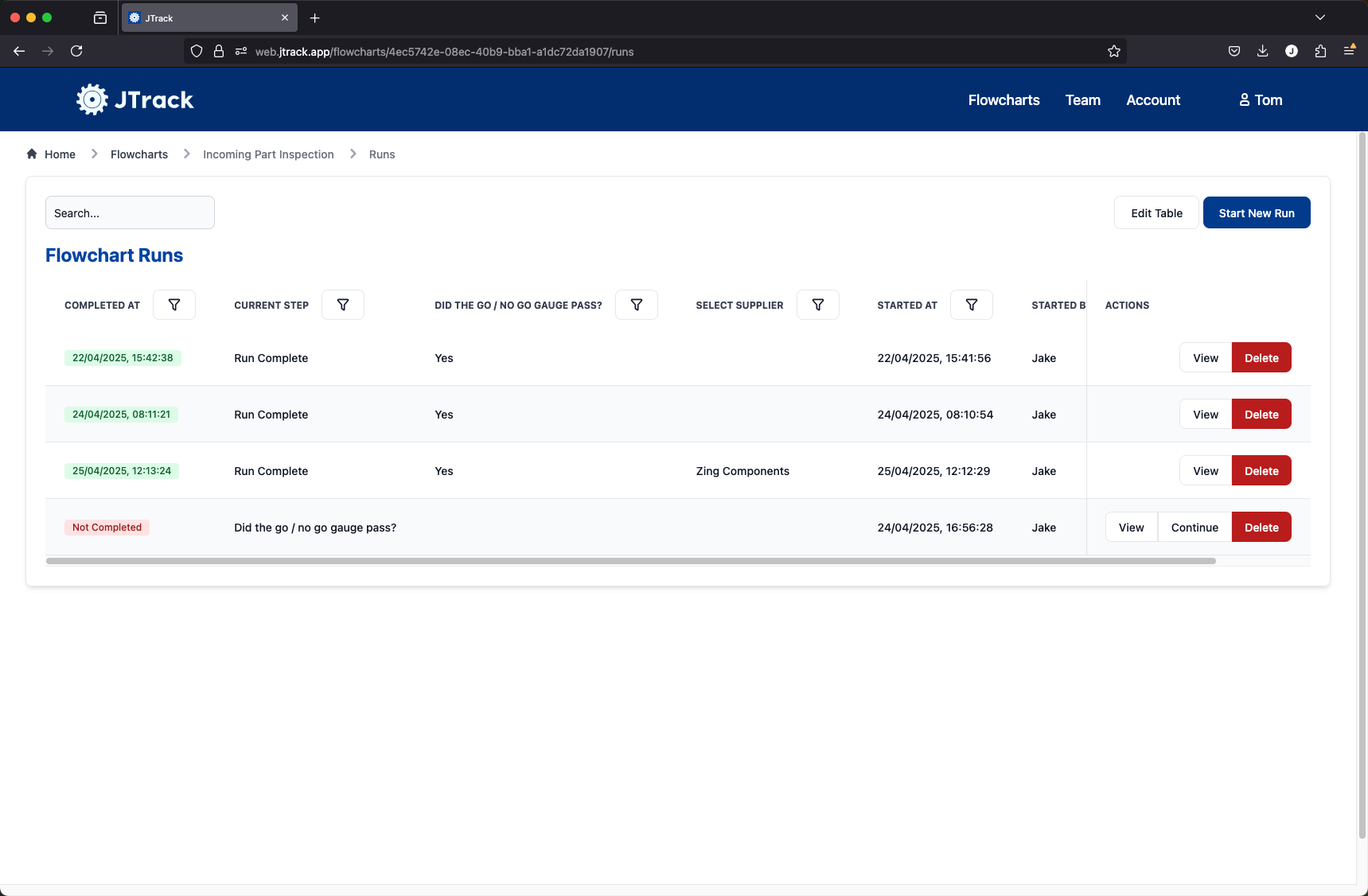Click the Flowchart Runs heading
The image size is (1368, 896).
pos(114,255)
